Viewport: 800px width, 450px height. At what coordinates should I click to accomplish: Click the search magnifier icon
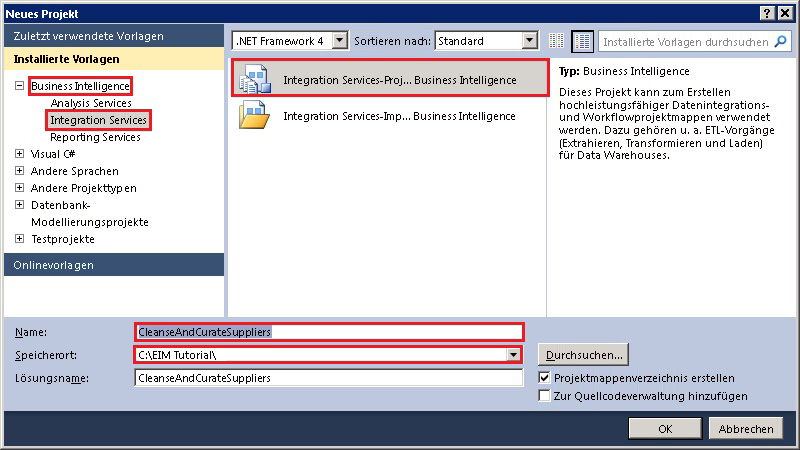point(781,41)
